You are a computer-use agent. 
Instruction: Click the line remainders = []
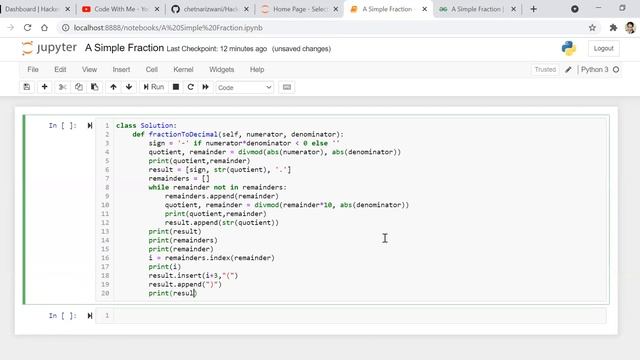(x=179, y=178)
